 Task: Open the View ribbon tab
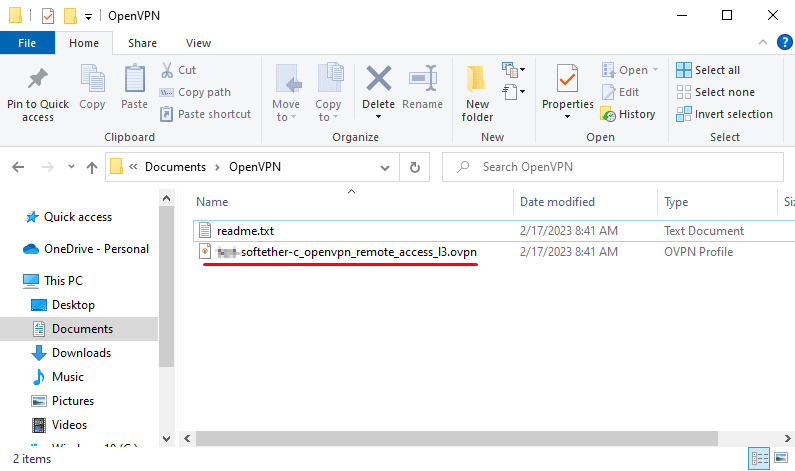[198, 43]
